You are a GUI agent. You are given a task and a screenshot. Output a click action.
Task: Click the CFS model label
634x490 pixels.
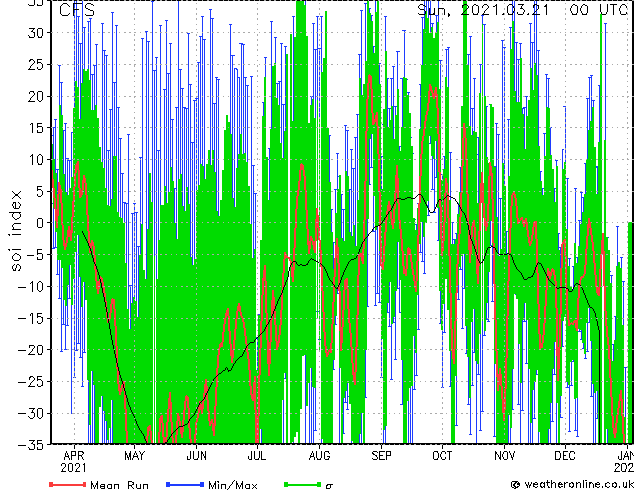[x=77, y=10]
